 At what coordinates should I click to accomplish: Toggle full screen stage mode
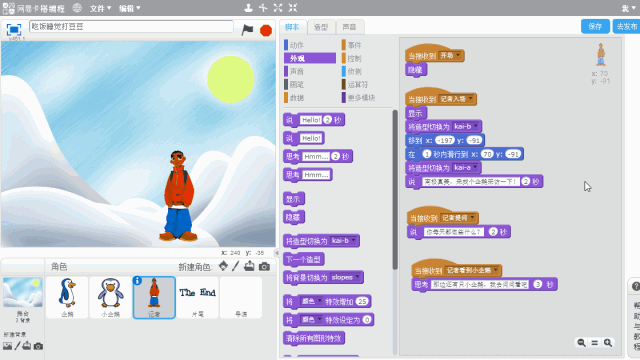[x=13, y=29]
